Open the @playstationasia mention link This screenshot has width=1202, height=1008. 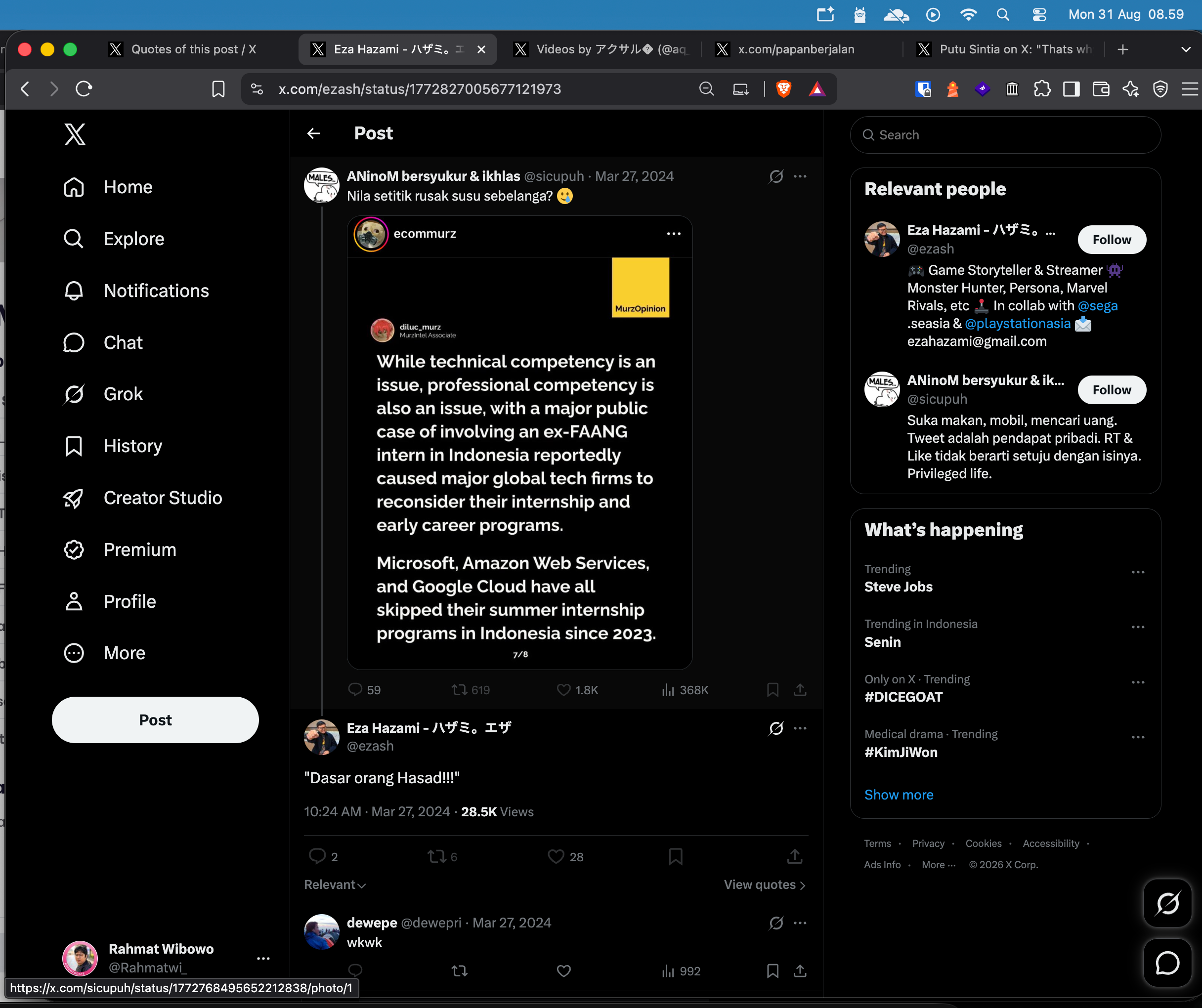(x=1017, y=324)
